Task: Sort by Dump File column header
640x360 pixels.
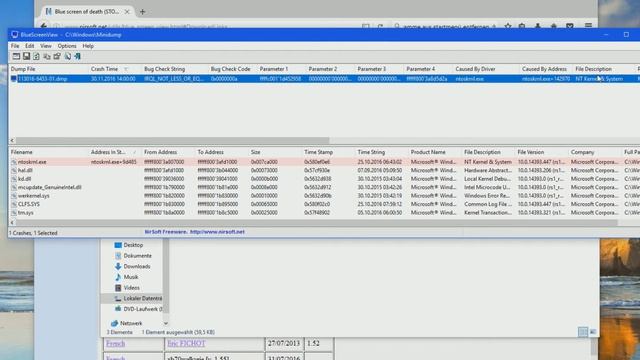Action: coord(49,69)
